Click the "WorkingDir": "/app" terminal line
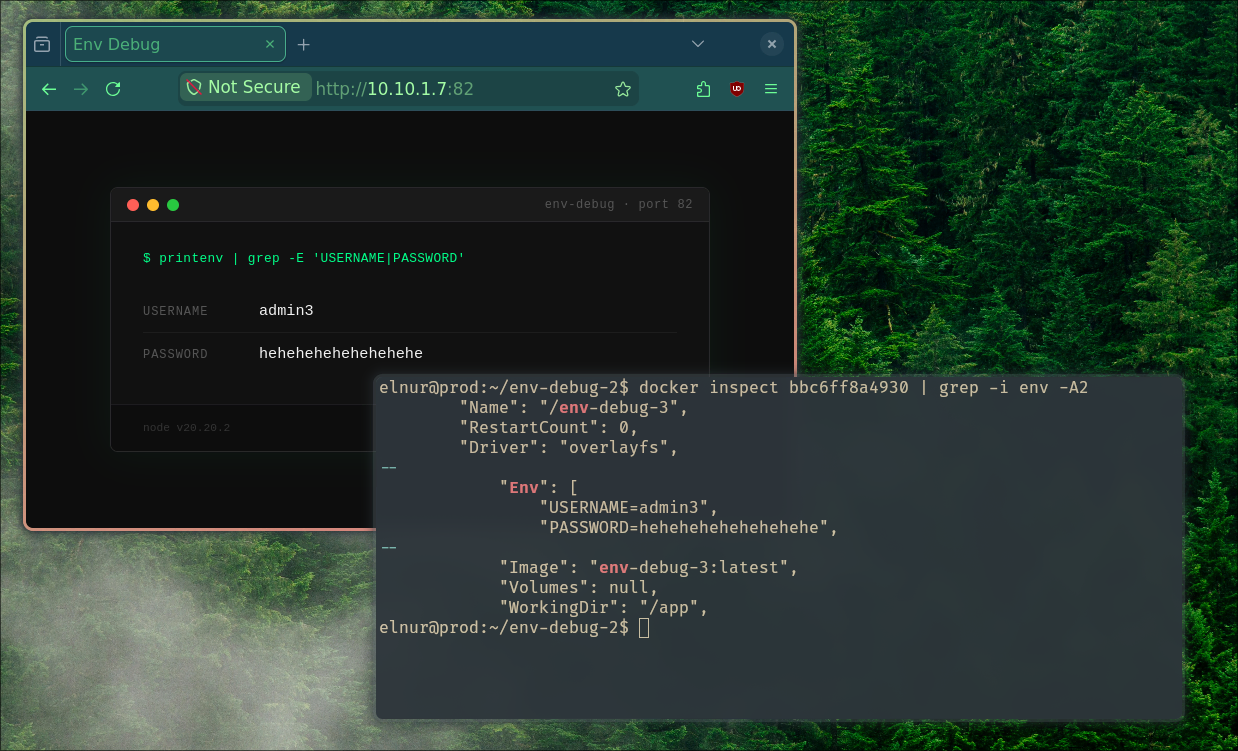Image resolution: width=1238 pixels, height=751 pixels. 604,607
